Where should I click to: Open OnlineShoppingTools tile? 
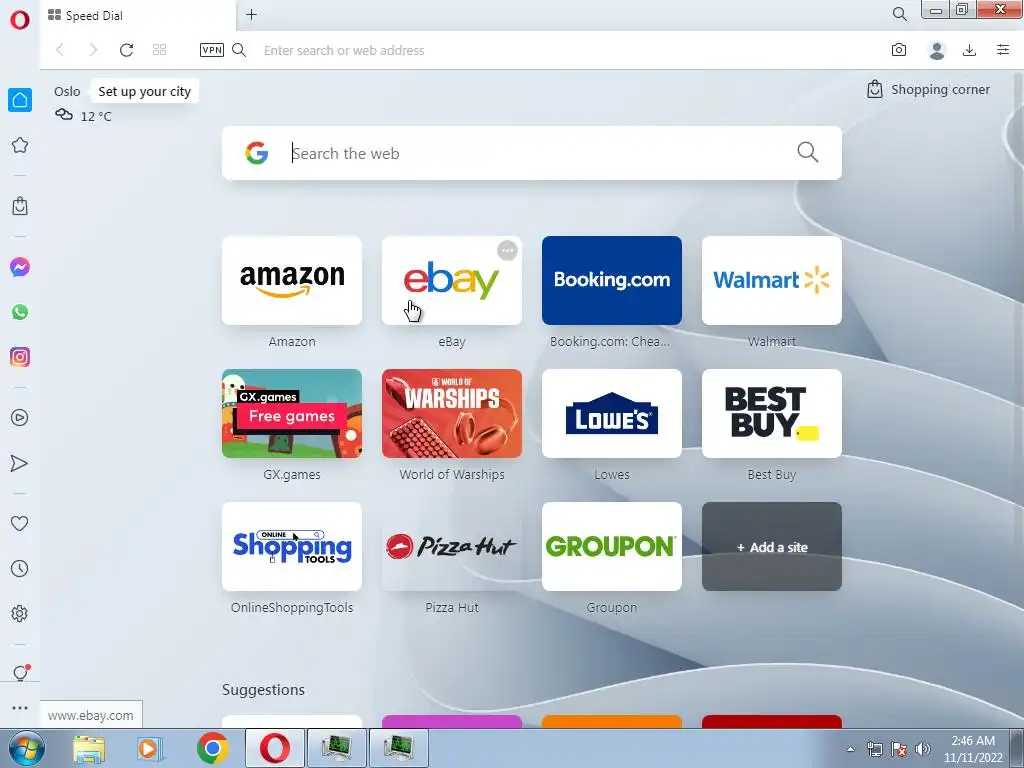pyautogui.click(x=292, y=547)
